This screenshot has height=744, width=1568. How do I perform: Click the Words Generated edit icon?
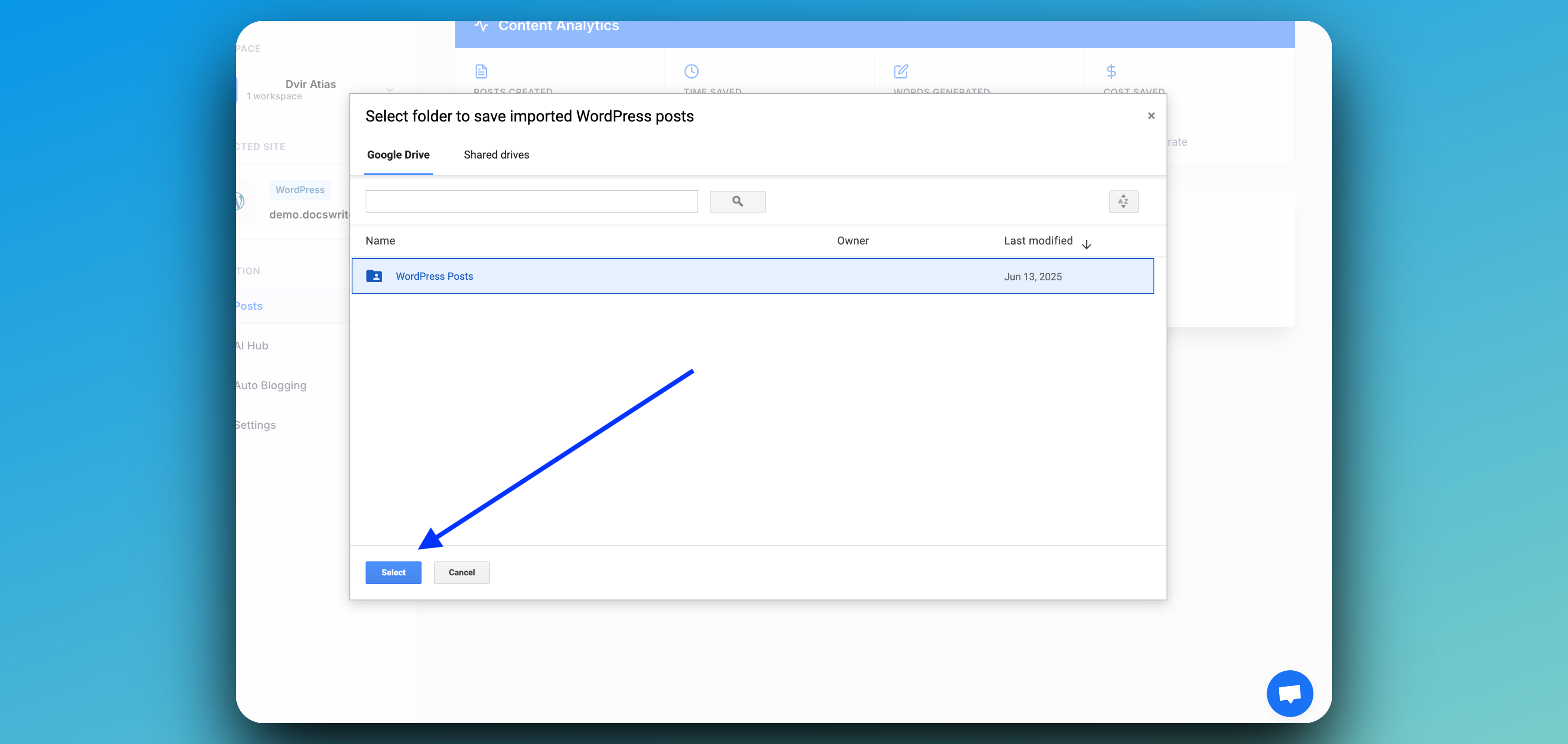pos(901,71)
